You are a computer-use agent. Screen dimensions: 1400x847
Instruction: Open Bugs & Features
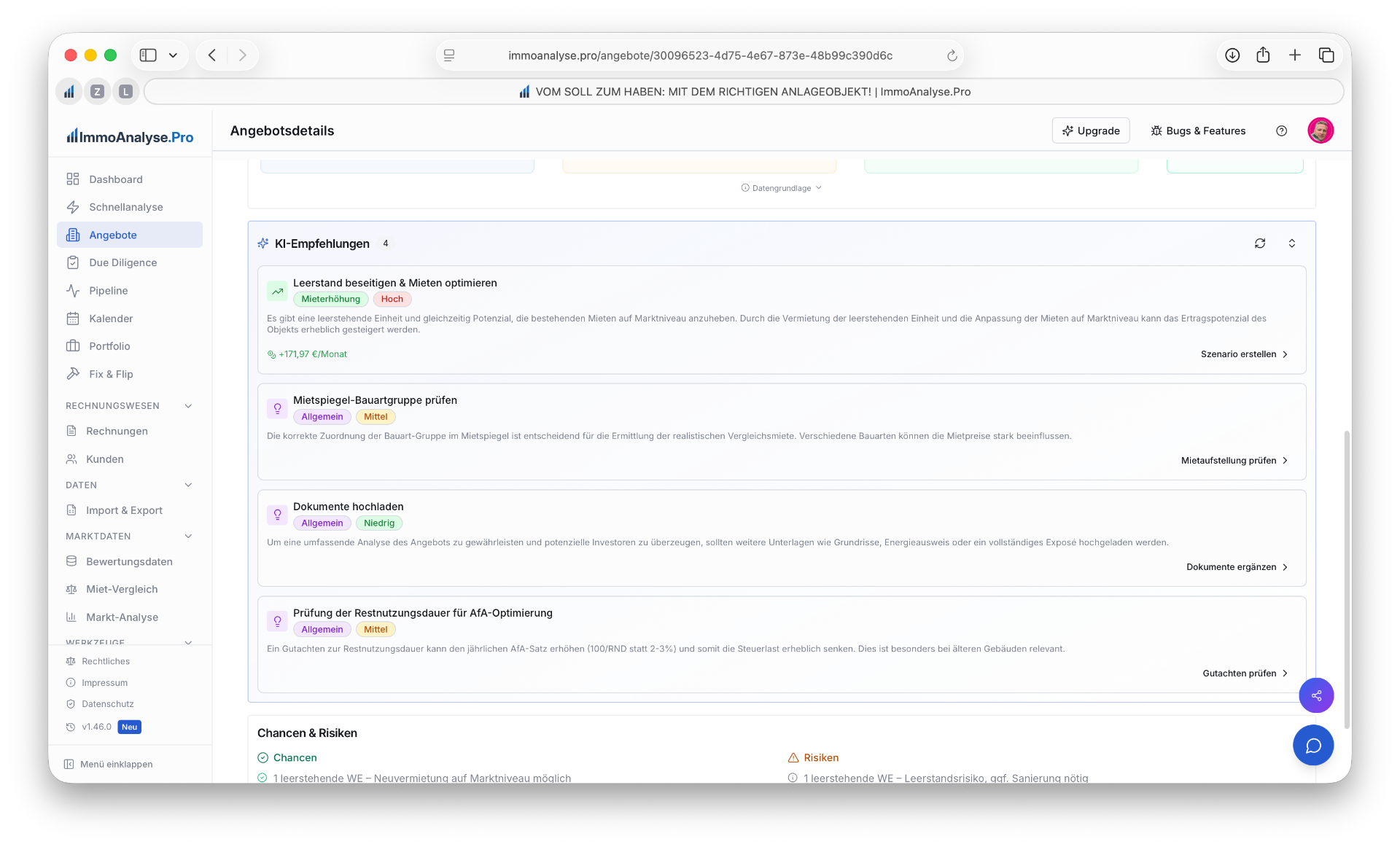tap(1198, 131)
